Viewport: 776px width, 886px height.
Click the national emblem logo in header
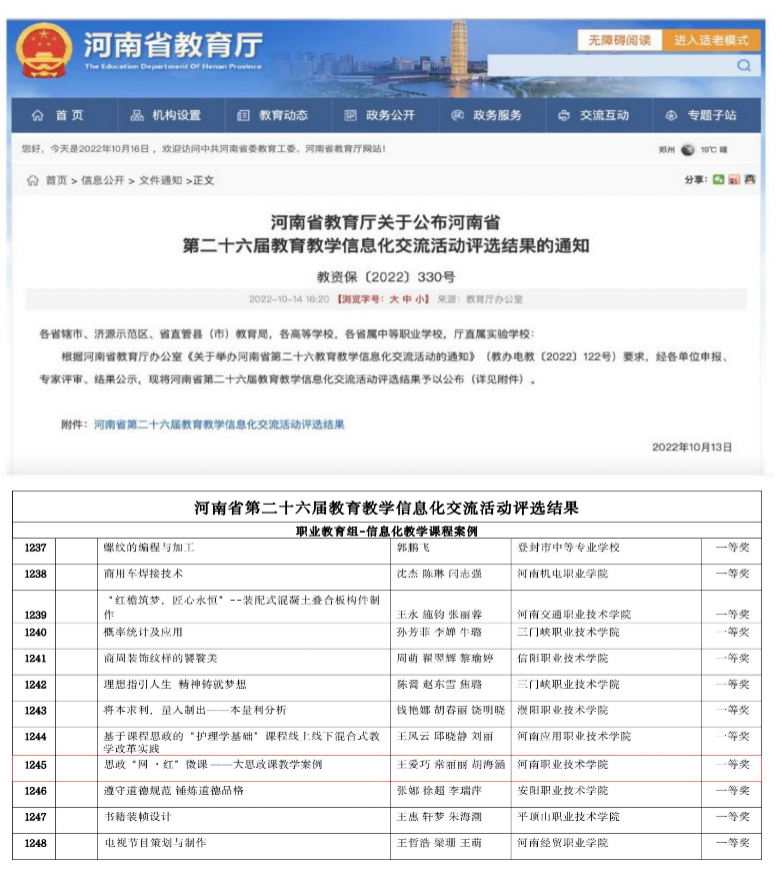click(x=46, y=48)
